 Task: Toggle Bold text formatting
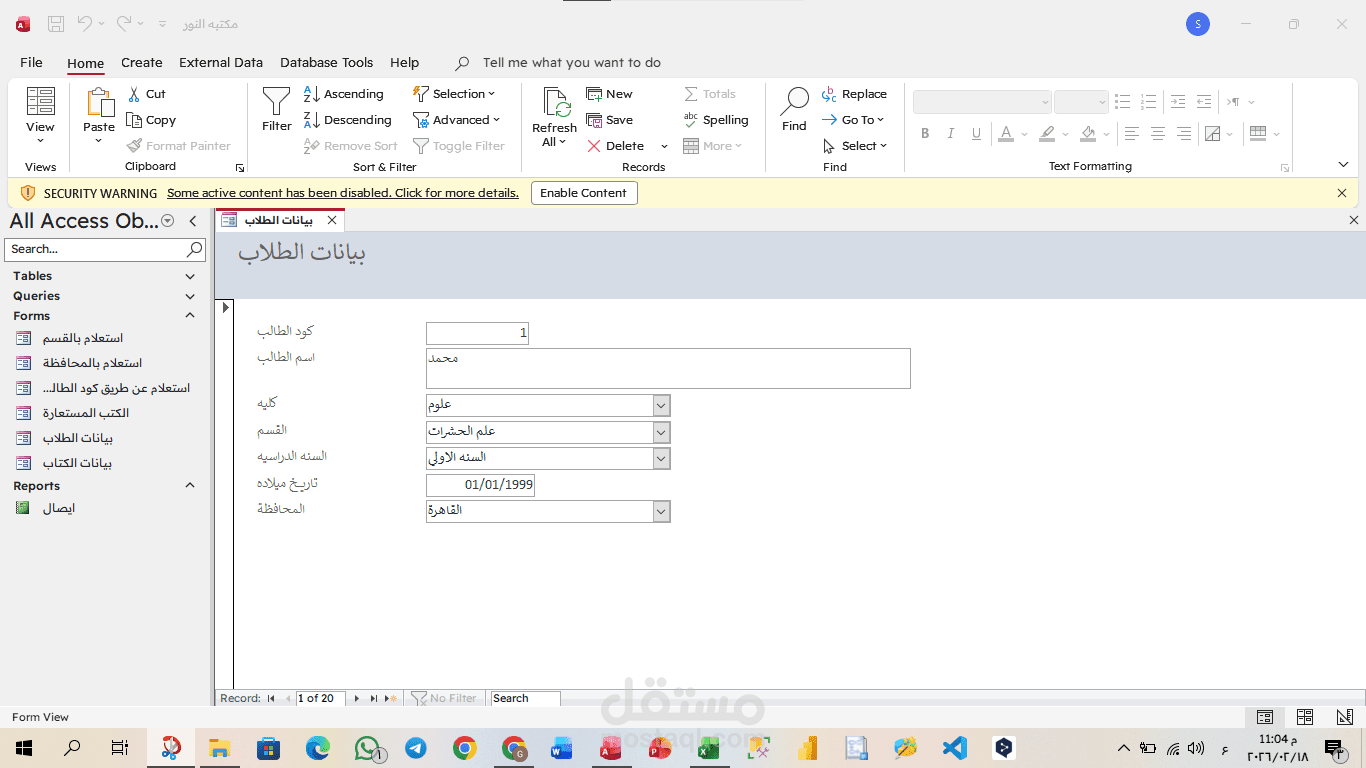925,133
